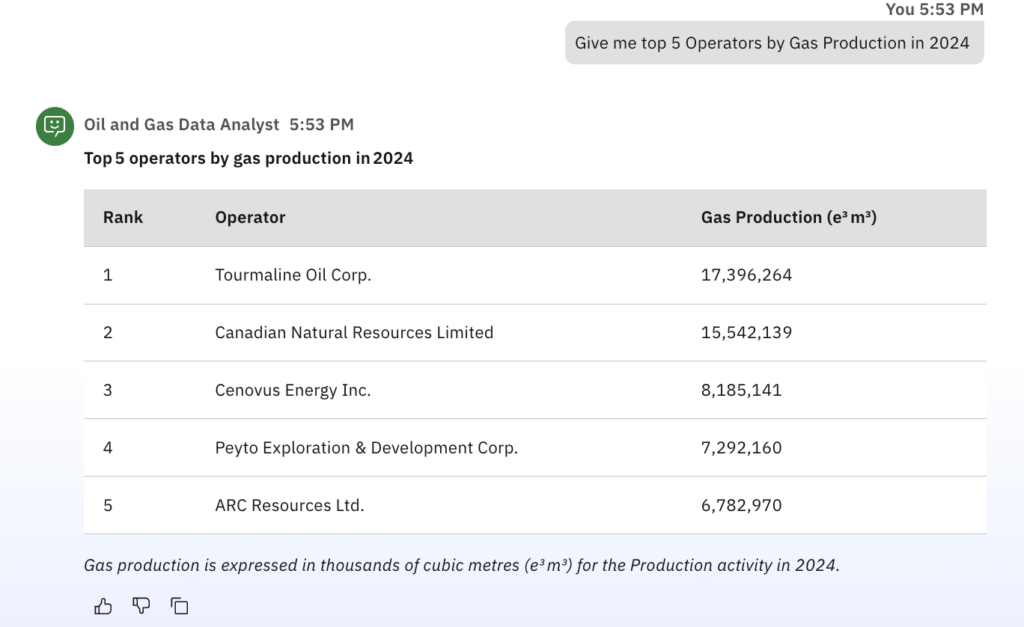Select the Tourmaline Oil Corp. cell

(293, 275)
